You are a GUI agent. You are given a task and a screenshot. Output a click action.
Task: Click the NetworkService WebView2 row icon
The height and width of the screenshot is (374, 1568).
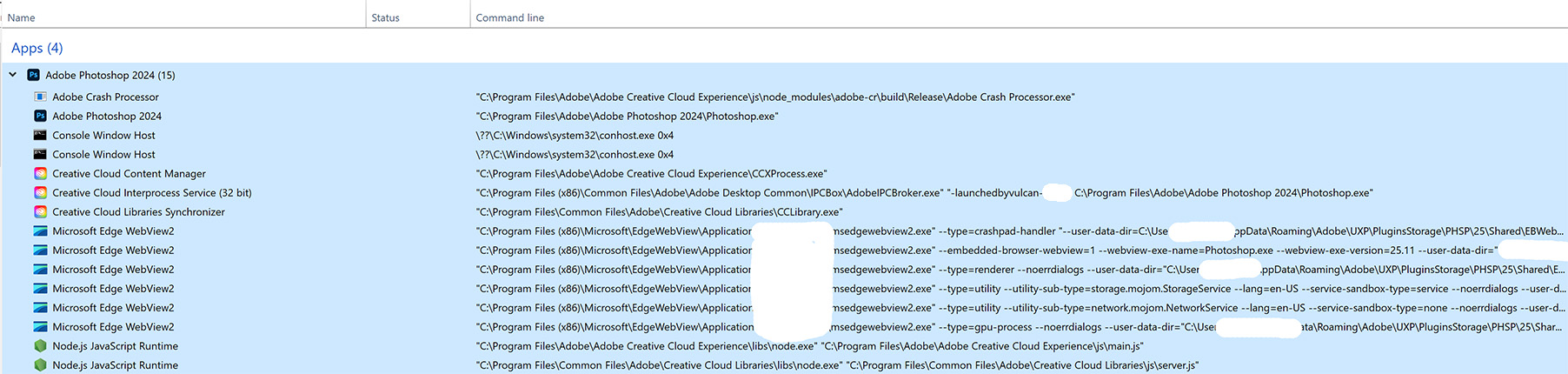[40, 307]
